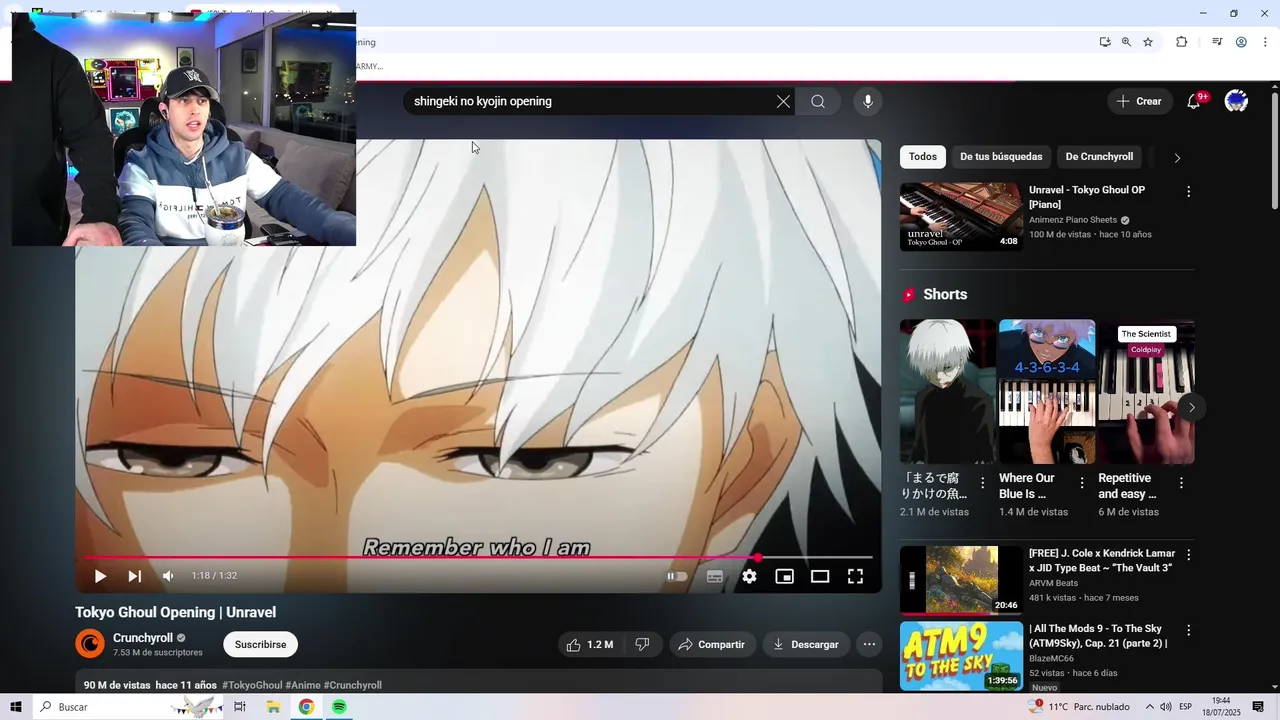Open player settings gear
This screenshot has width=1280, height=720.
pos(749,576)
